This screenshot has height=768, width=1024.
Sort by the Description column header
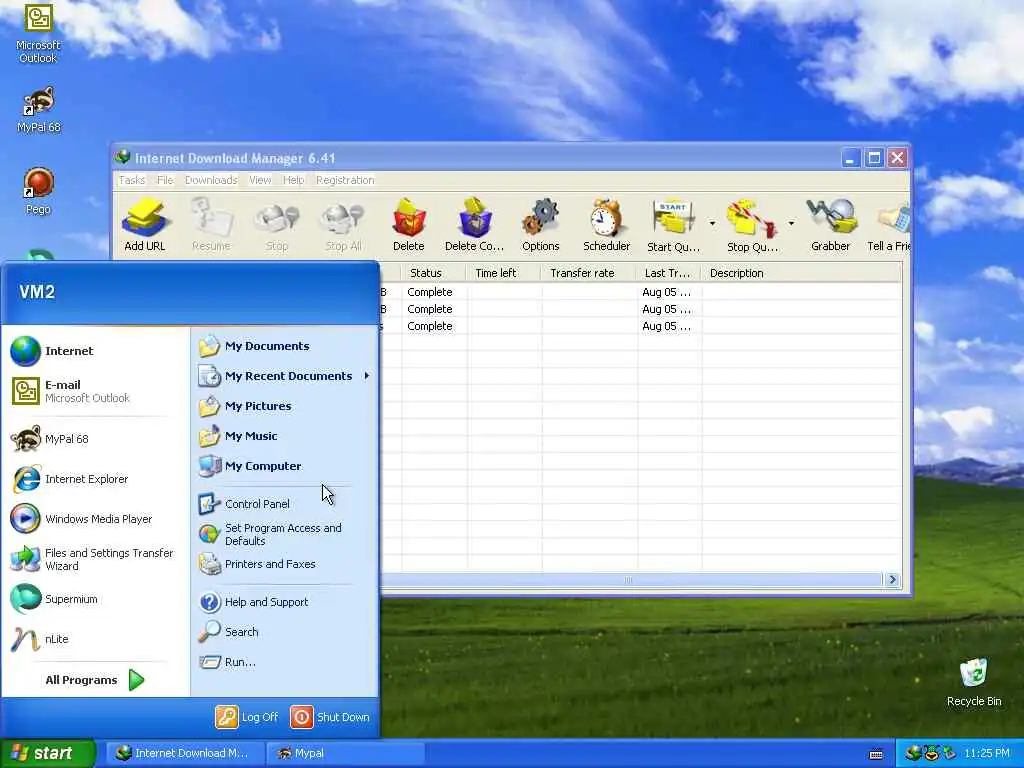(x=801, y=273)
